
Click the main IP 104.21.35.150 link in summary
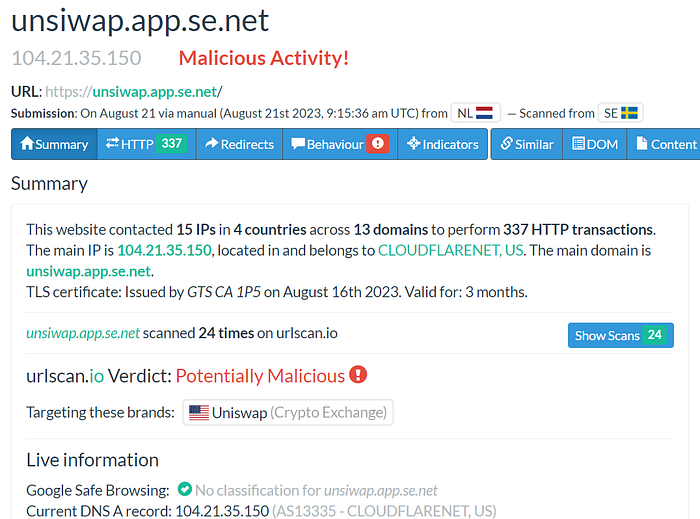point(164,250)
